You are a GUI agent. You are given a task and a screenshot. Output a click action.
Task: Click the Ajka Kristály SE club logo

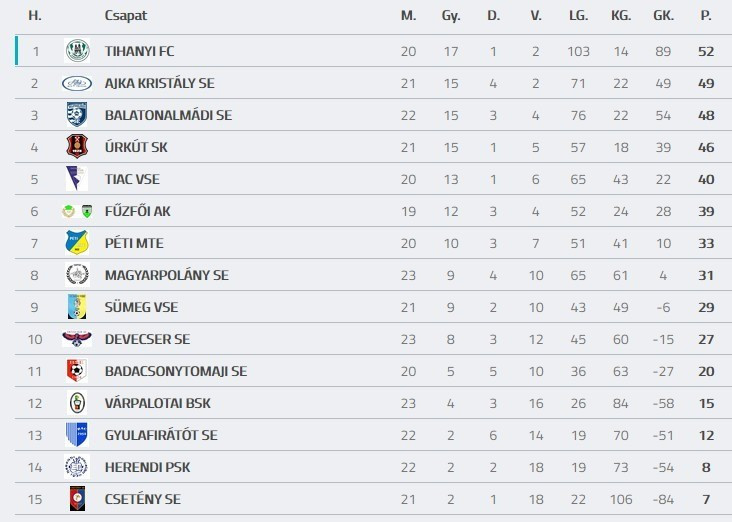pyautogui.click(x=77, y=83)
